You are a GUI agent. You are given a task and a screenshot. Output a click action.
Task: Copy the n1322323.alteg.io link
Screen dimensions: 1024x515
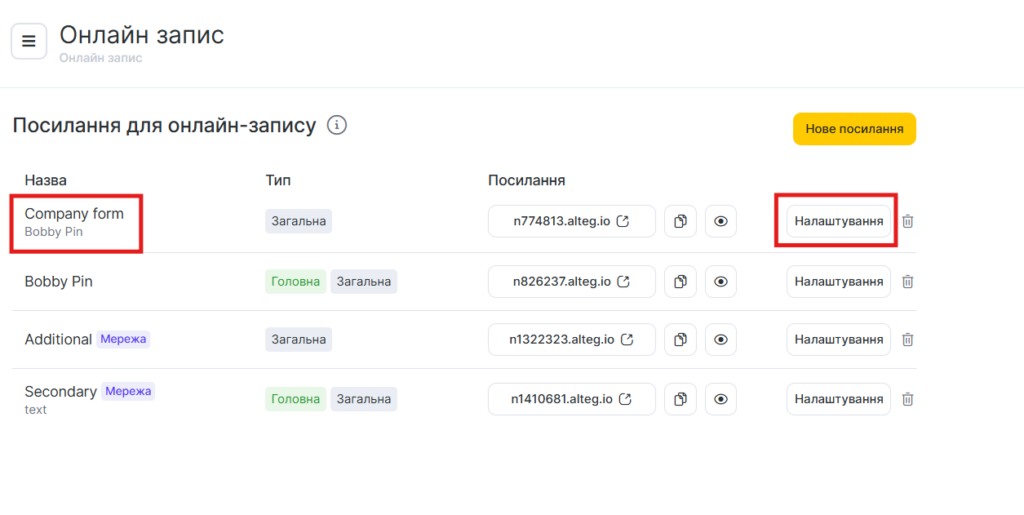point(680,340)
